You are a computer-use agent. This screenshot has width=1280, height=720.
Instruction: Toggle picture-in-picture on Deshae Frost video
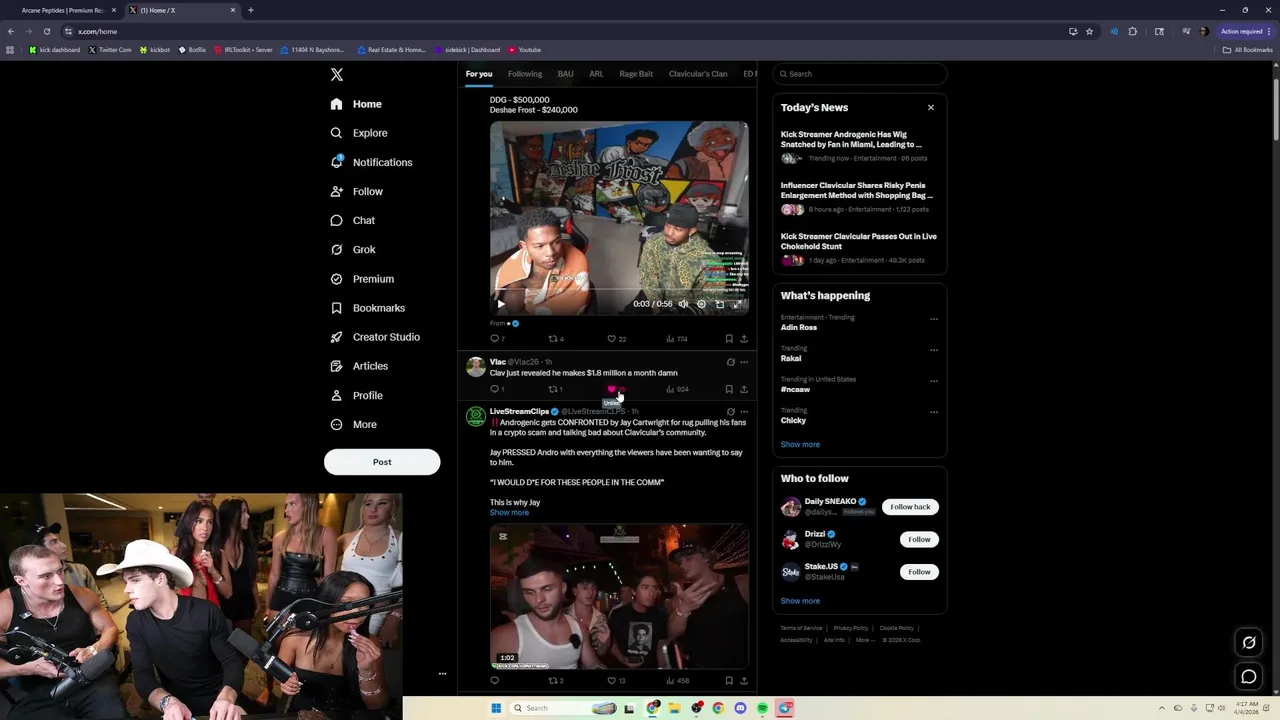tap(719, 304)
